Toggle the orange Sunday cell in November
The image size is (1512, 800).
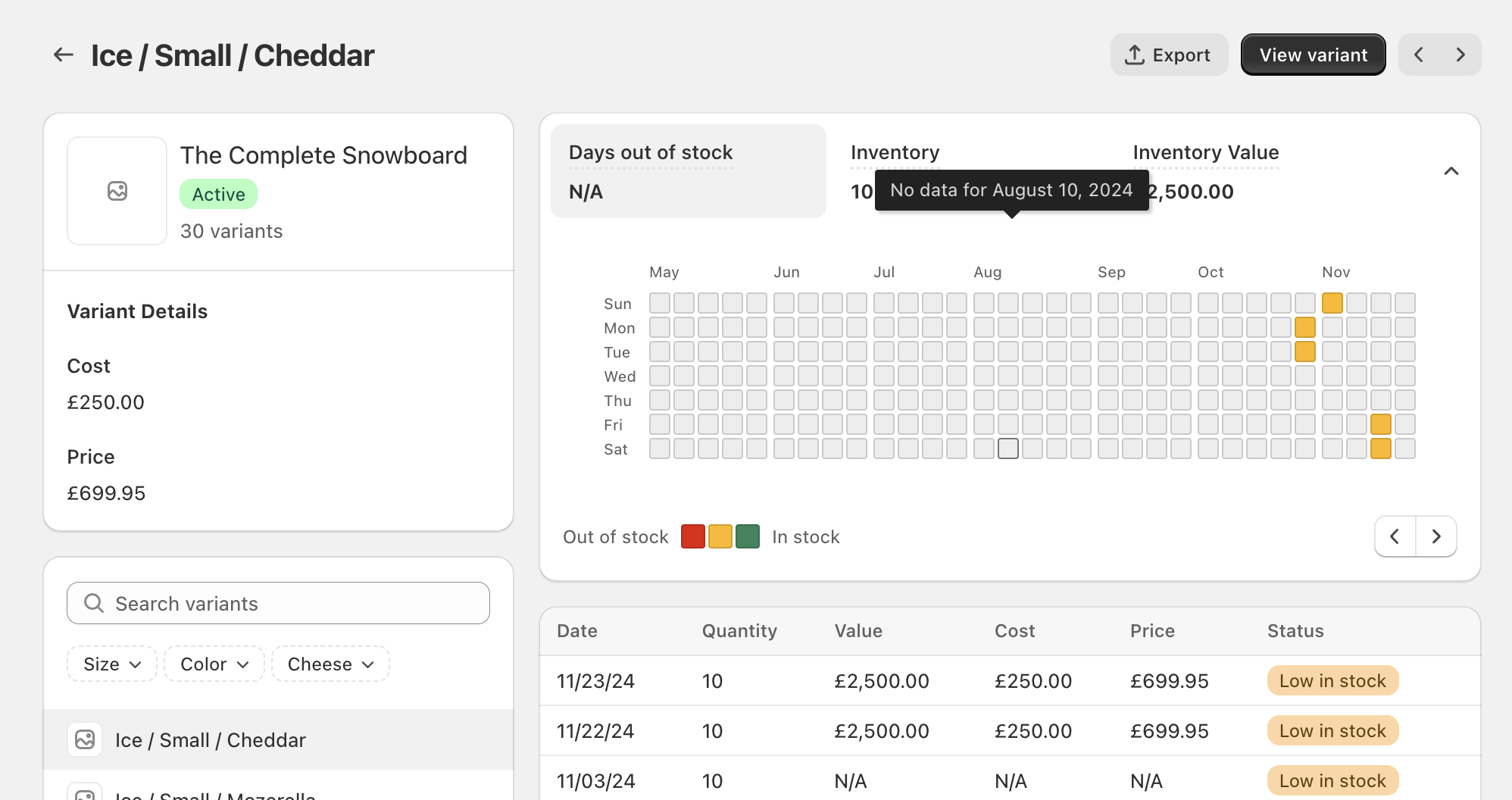(1332, 303)
